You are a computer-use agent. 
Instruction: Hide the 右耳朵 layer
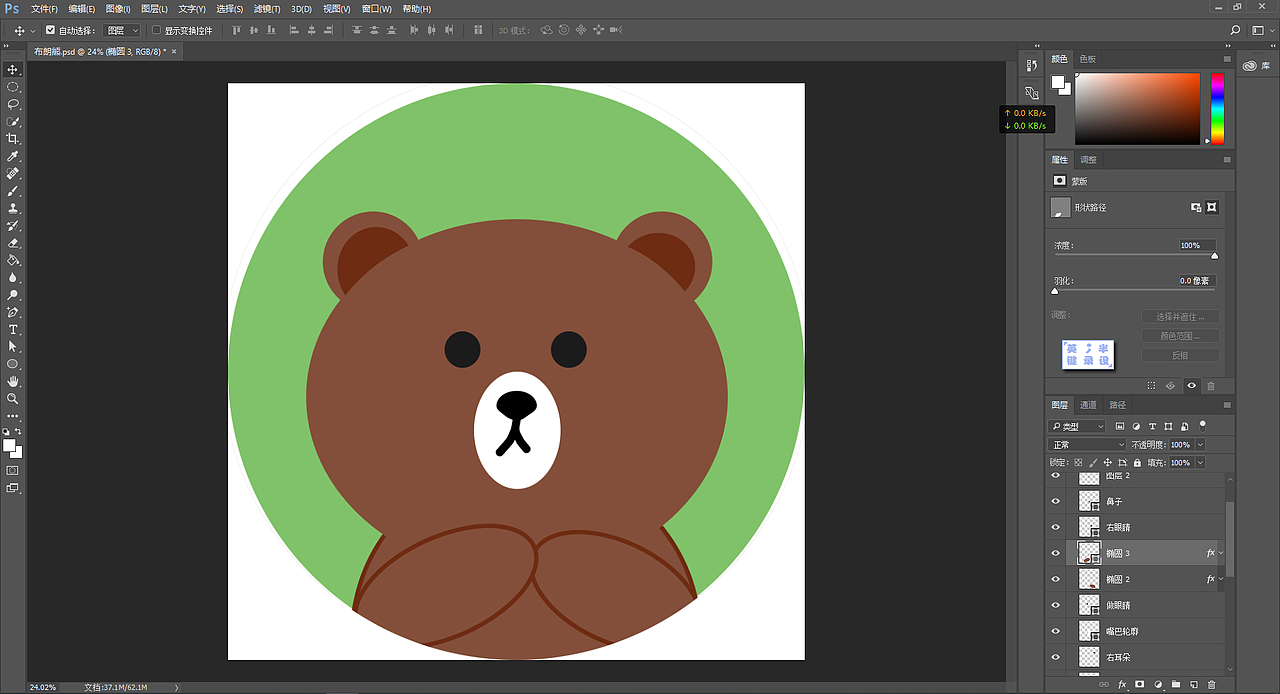(x=1056, y=657)
